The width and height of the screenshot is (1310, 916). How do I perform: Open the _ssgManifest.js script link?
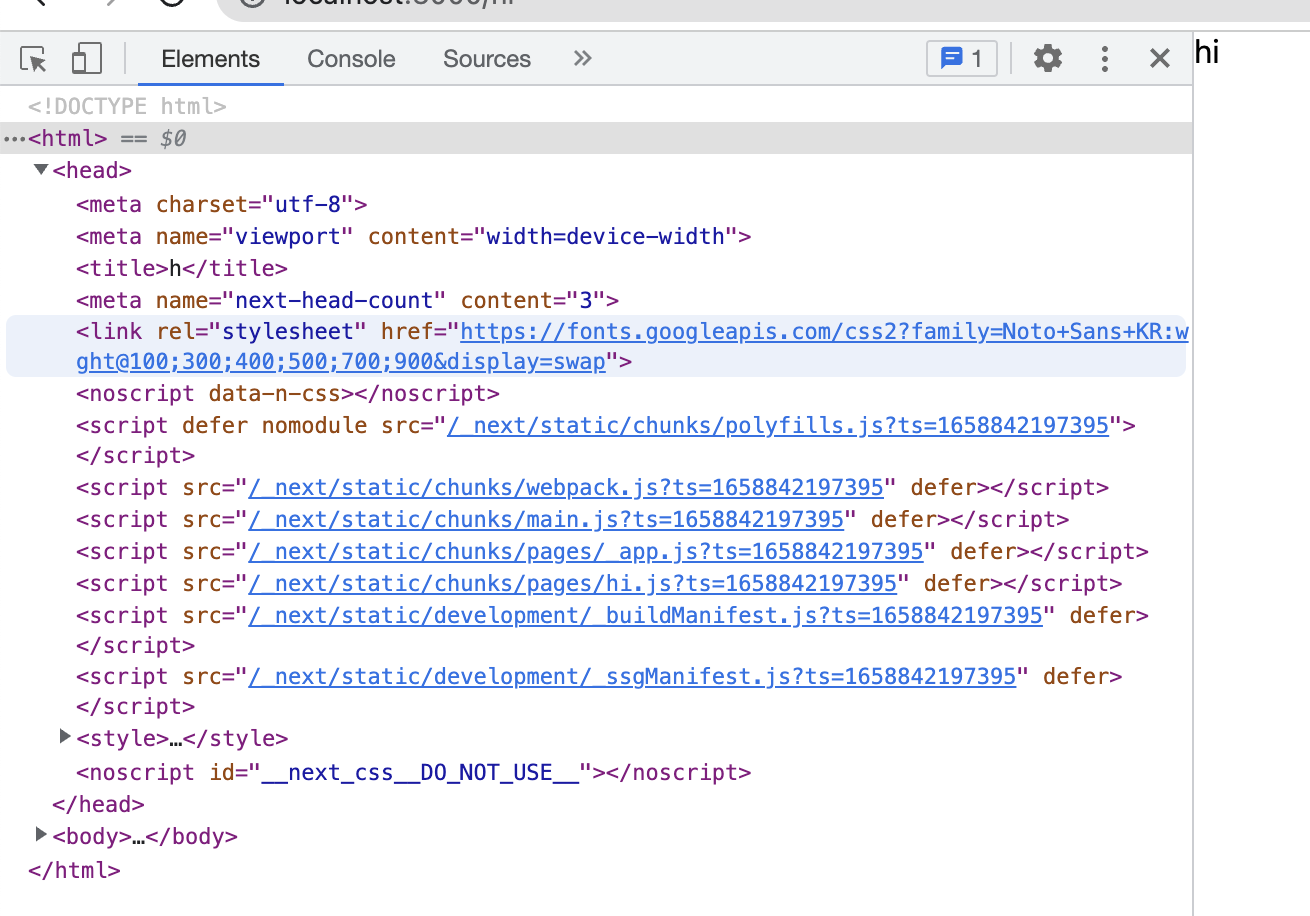(x=632, y=676)
